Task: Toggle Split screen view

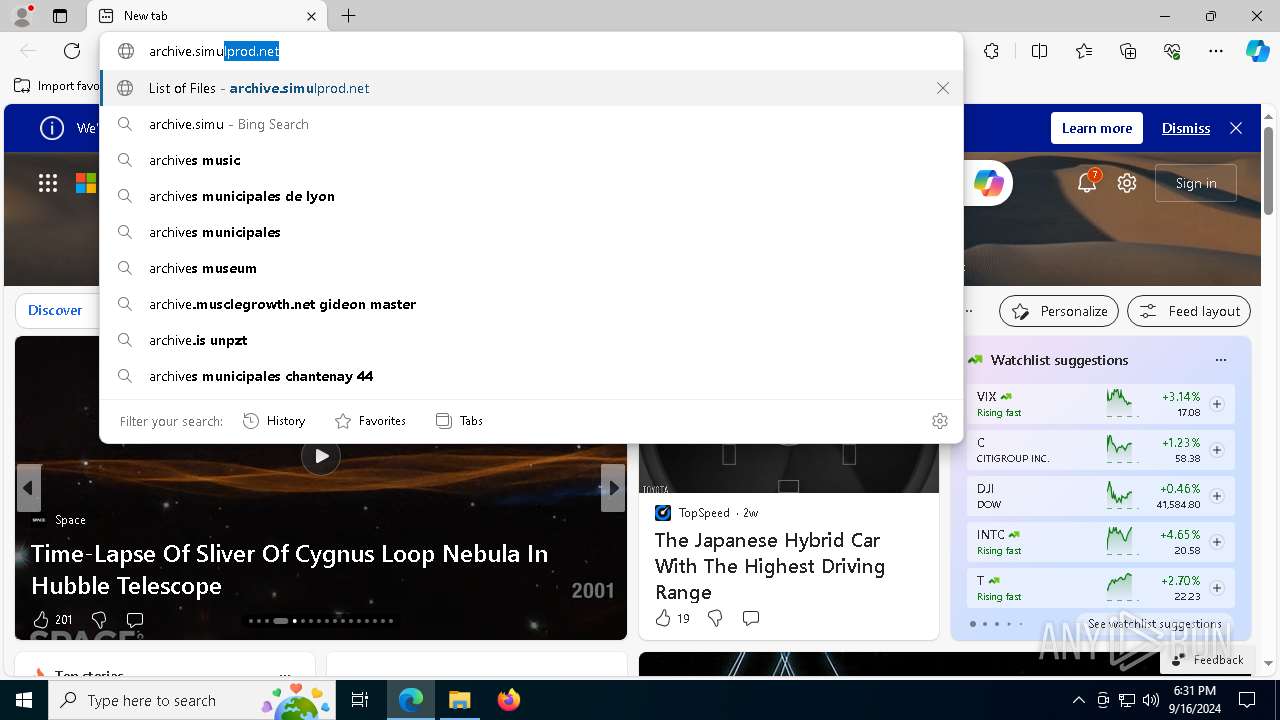Action: click(x=1039, y=51)
